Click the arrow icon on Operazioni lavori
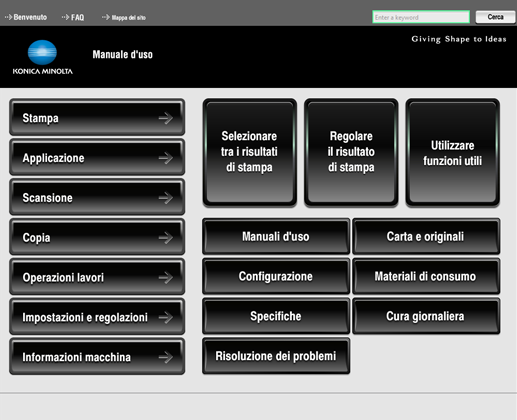The width and height of the screenshot is (517, 420). 166,278
